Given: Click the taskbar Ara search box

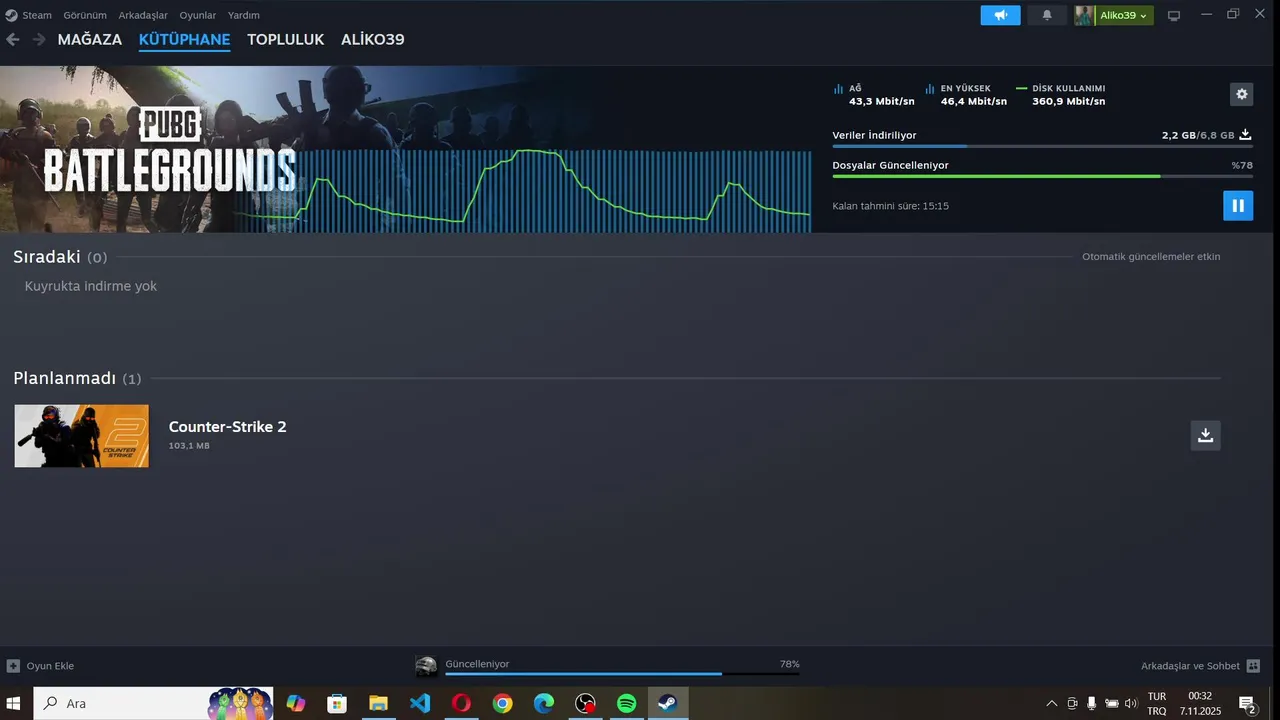Looking at the screenshot, I should point(154,704).
